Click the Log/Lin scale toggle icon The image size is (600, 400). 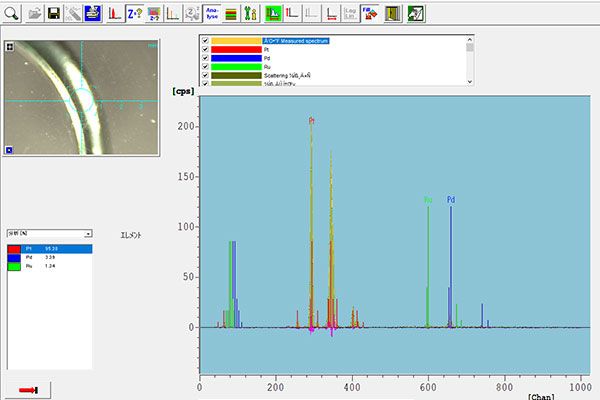[350, 13]
